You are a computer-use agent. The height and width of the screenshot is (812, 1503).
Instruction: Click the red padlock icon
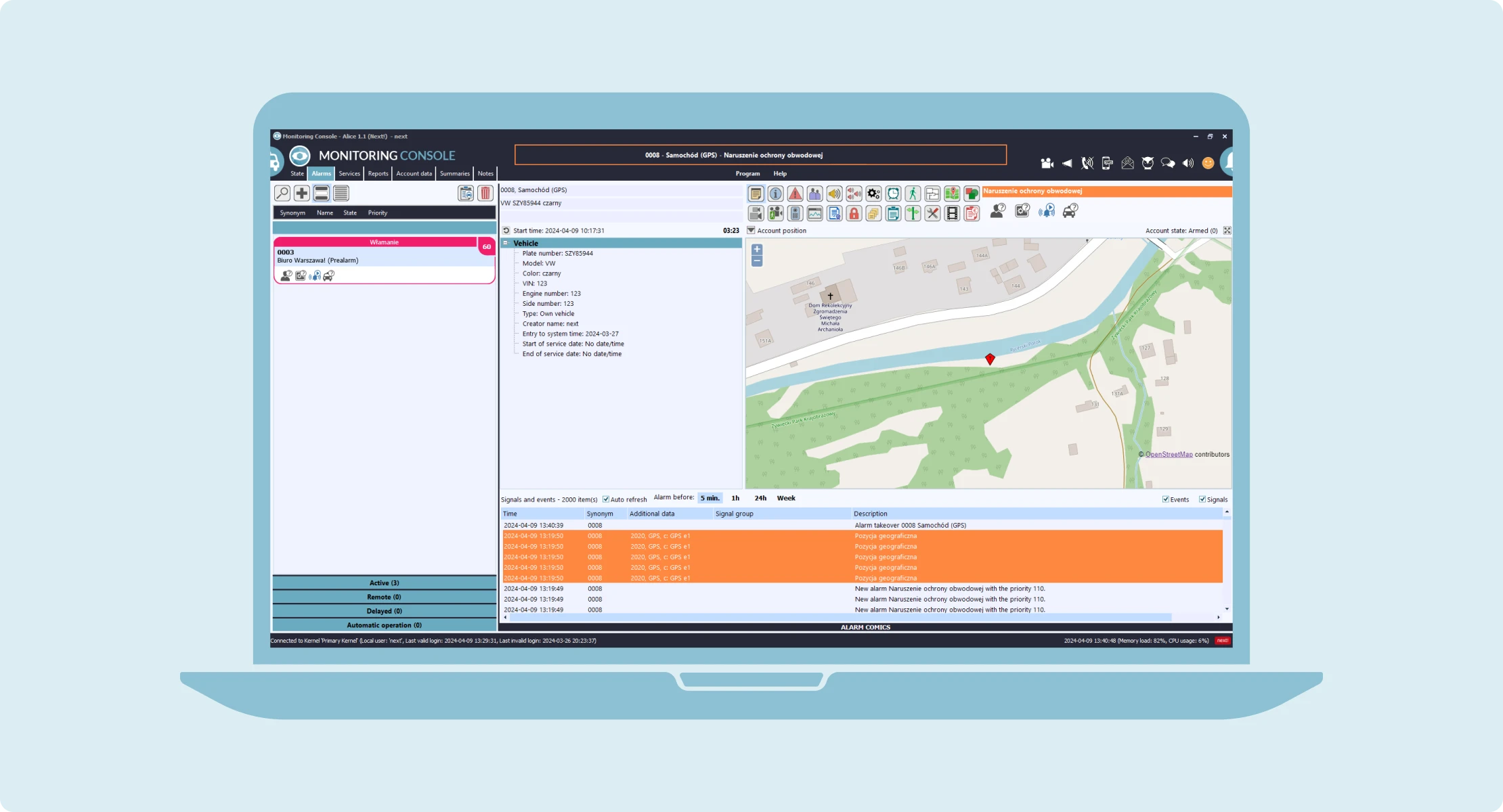tap(854, 214)
